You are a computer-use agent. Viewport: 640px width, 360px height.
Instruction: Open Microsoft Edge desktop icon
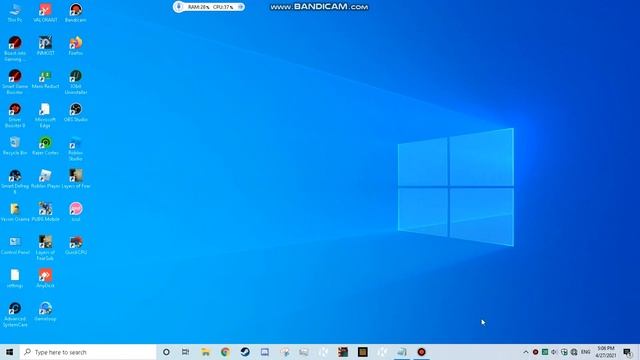(x=45, y=115)
